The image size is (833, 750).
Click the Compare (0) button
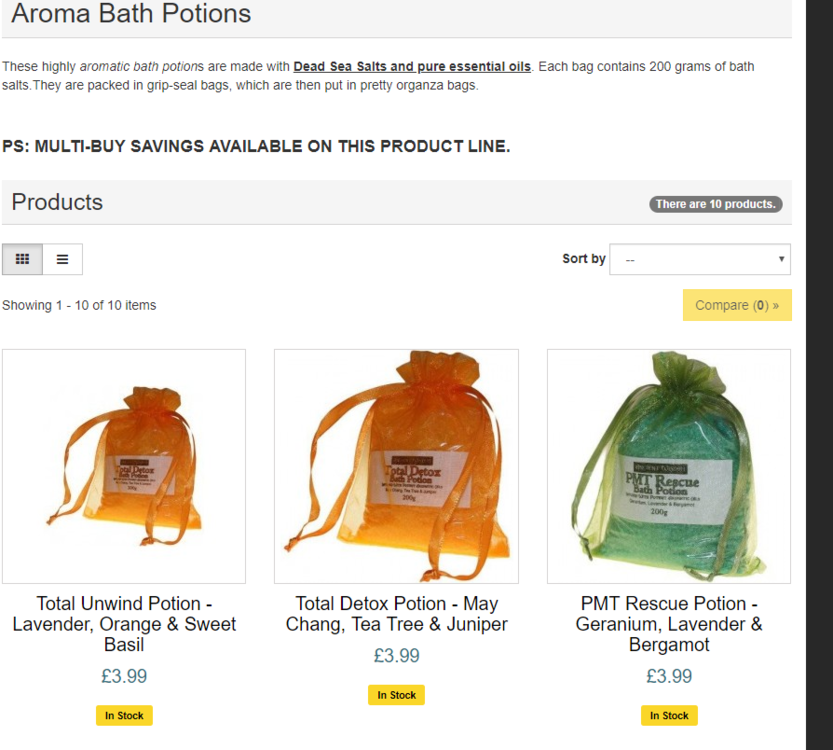click(x=737, y=305)
